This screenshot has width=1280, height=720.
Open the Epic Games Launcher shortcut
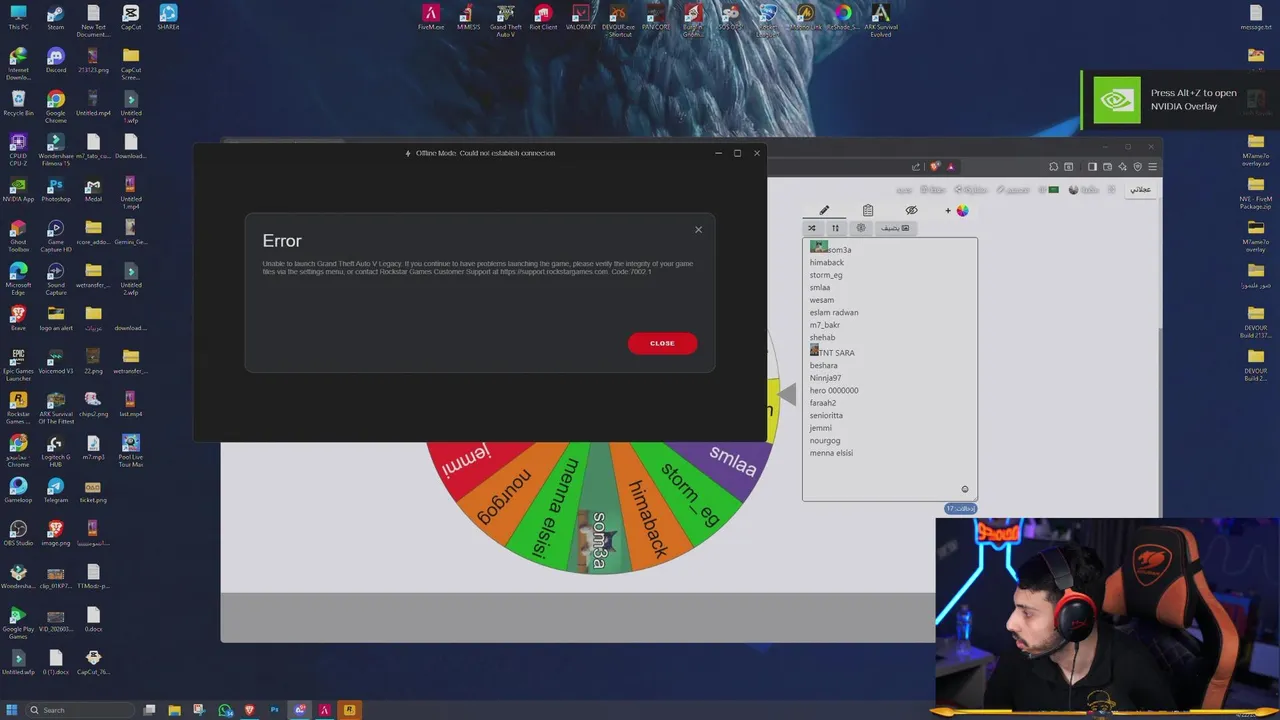pyautogui.click(x=18, y=365)
